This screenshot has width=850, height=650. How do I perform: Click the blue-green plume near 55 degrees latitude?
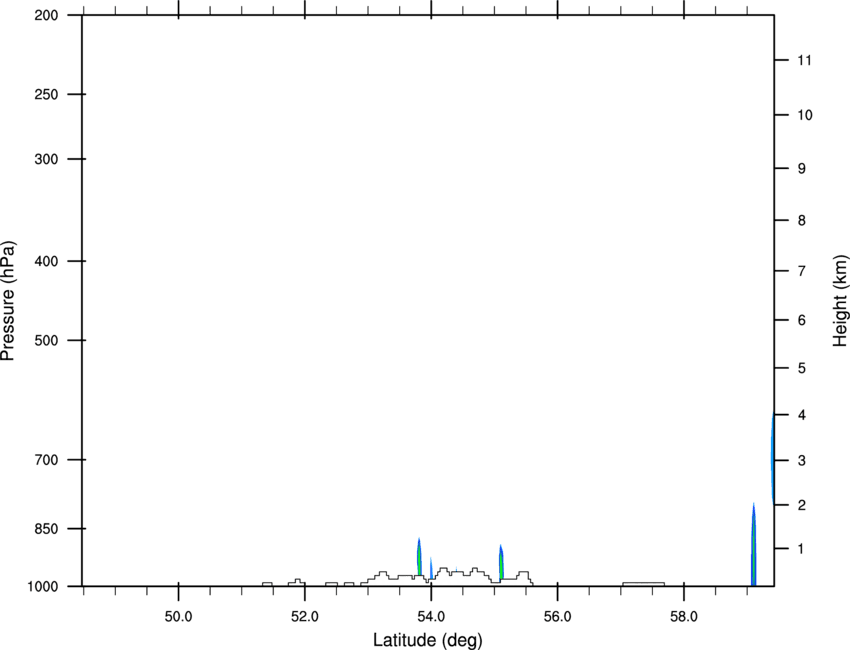pos(501,562)
